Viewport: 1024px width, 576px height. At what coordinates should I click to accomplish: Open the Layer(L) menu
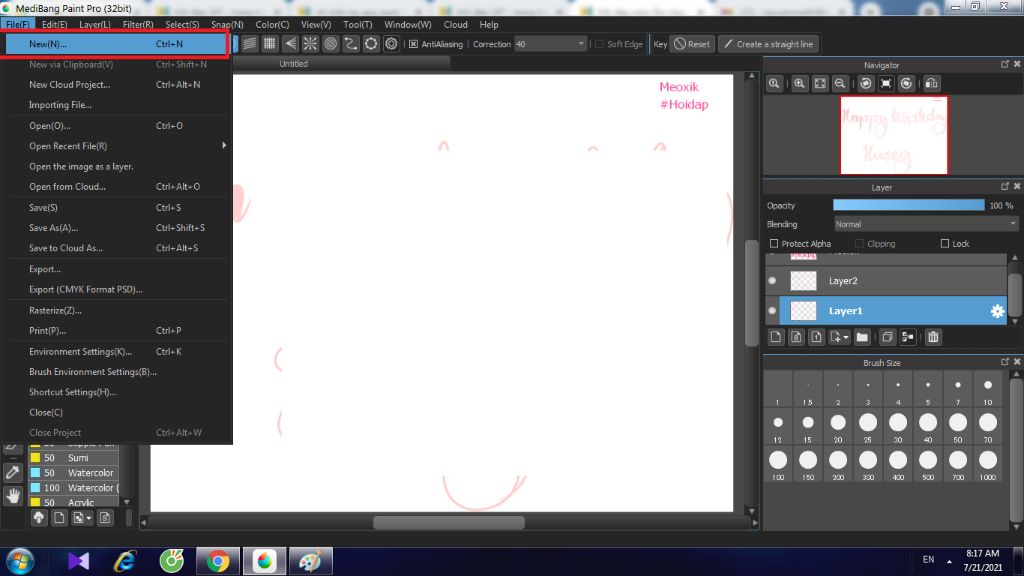pos(95,24)
